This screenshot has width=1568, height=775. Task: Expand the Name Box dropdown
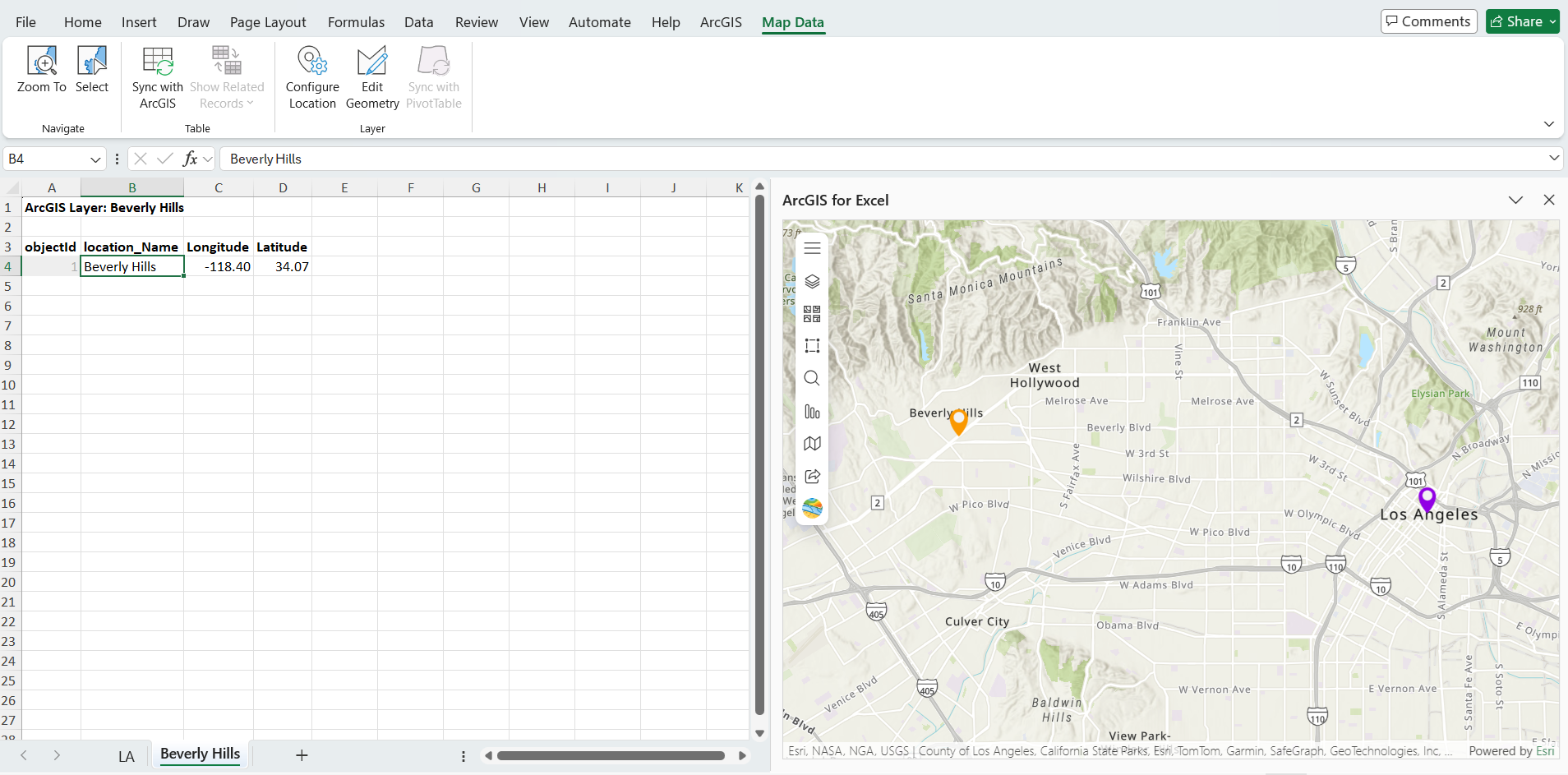pos(95,159)
